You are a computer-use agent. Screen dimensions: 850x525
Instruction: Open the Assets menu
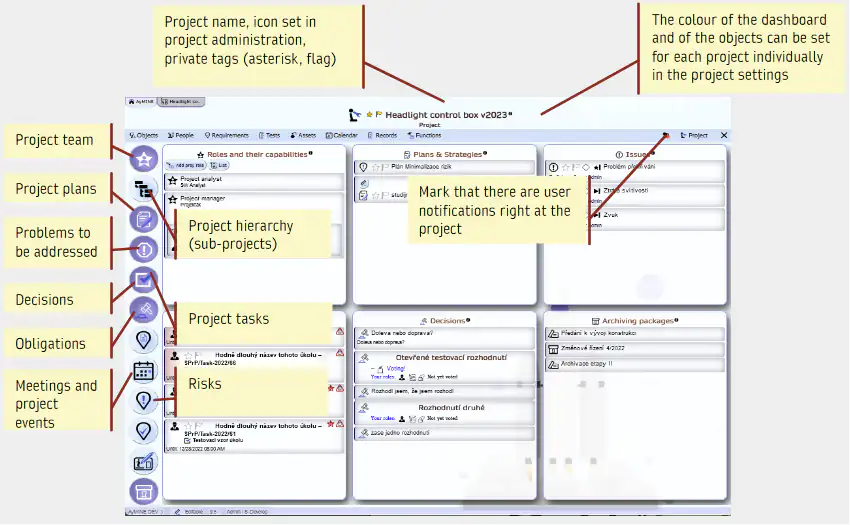click(303, 136)
